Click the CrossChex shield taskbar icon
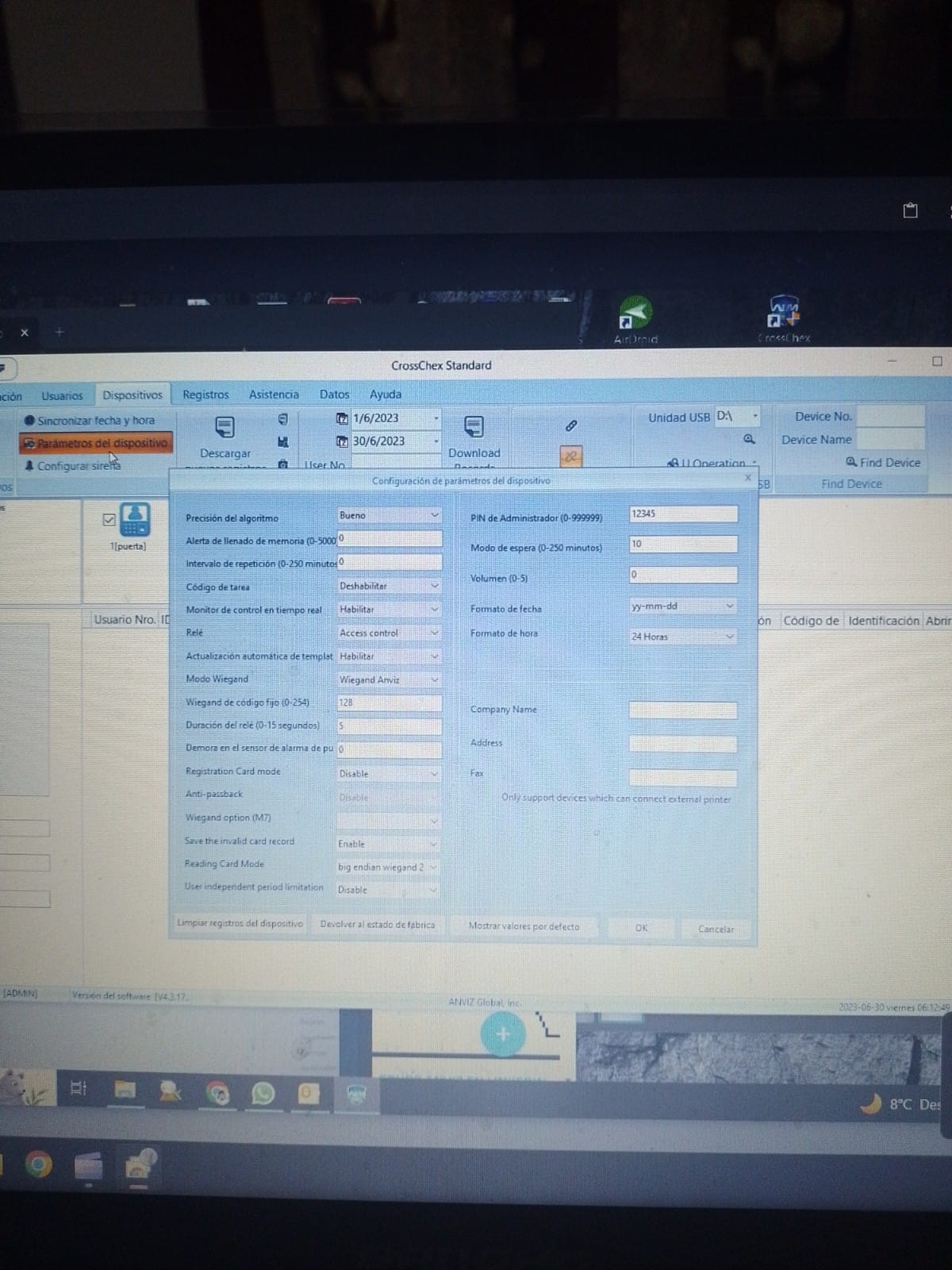The image size is (952, 1270). [356, 1095]
